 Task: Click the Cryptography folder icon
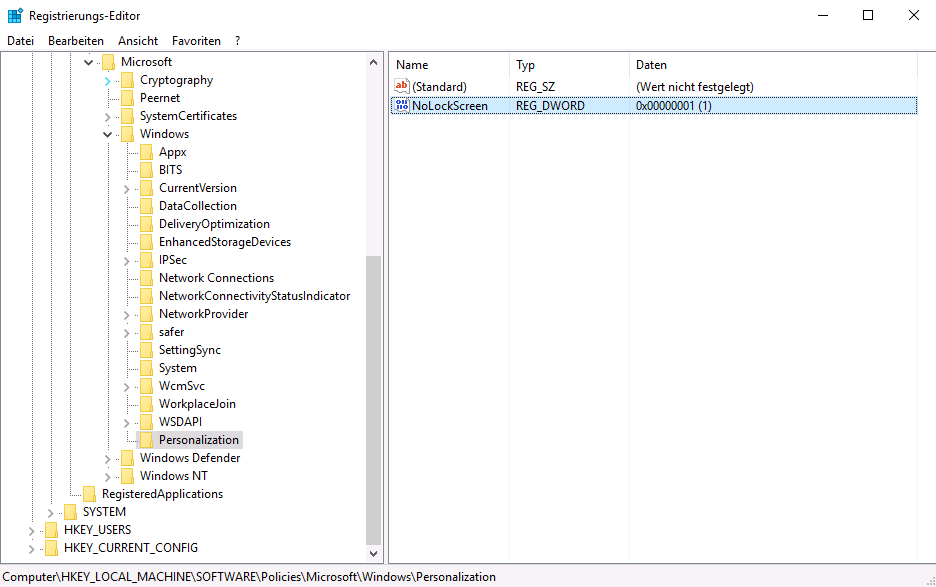point(127,79)
